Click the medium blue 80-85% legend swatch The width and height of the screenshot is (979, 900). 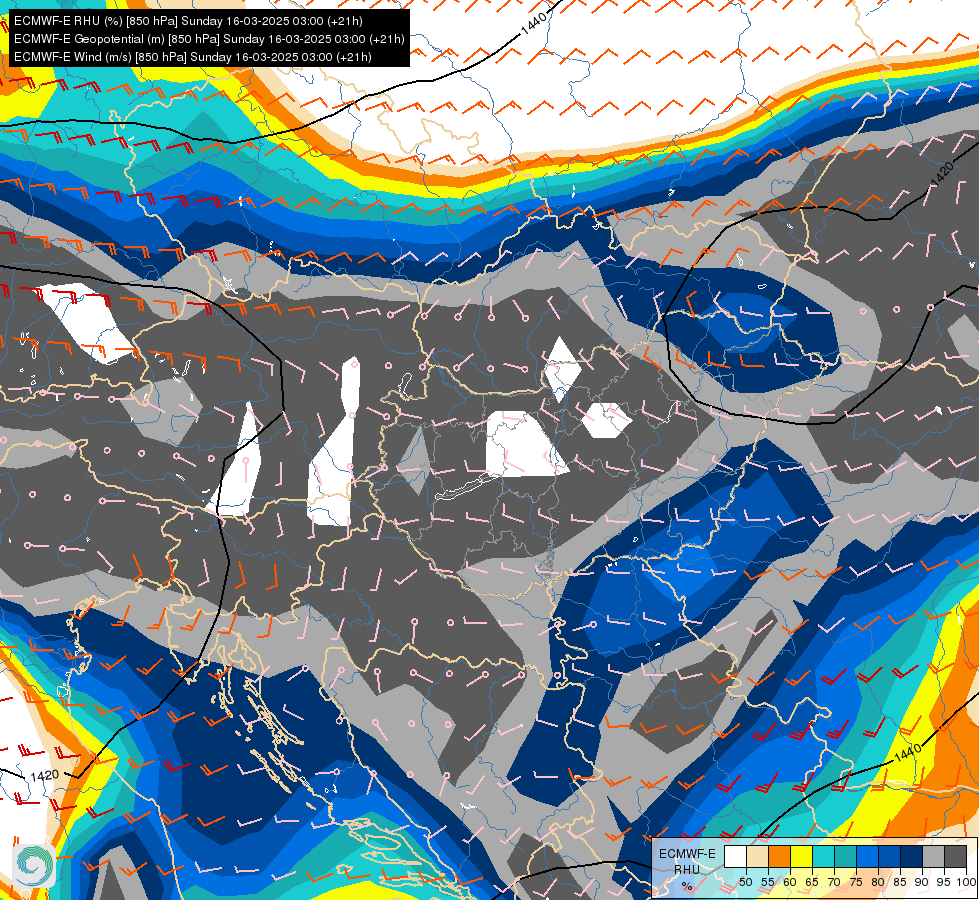[x=889, y=856]
